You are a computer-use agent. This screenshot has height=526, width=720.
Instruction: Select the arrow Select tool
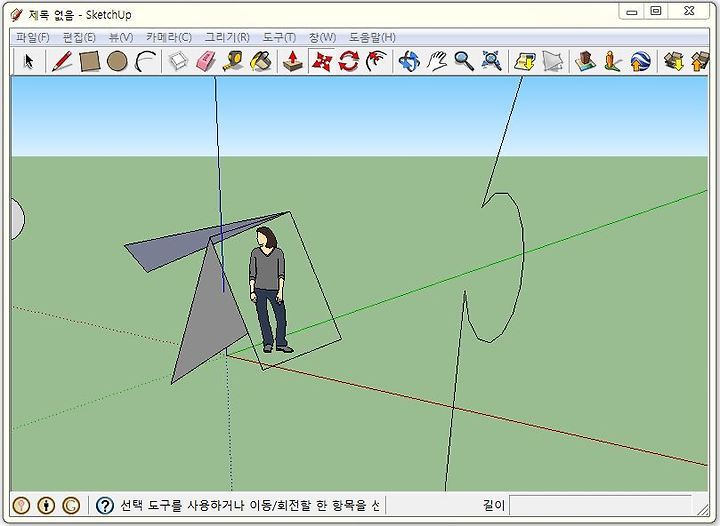pos(29,61)
